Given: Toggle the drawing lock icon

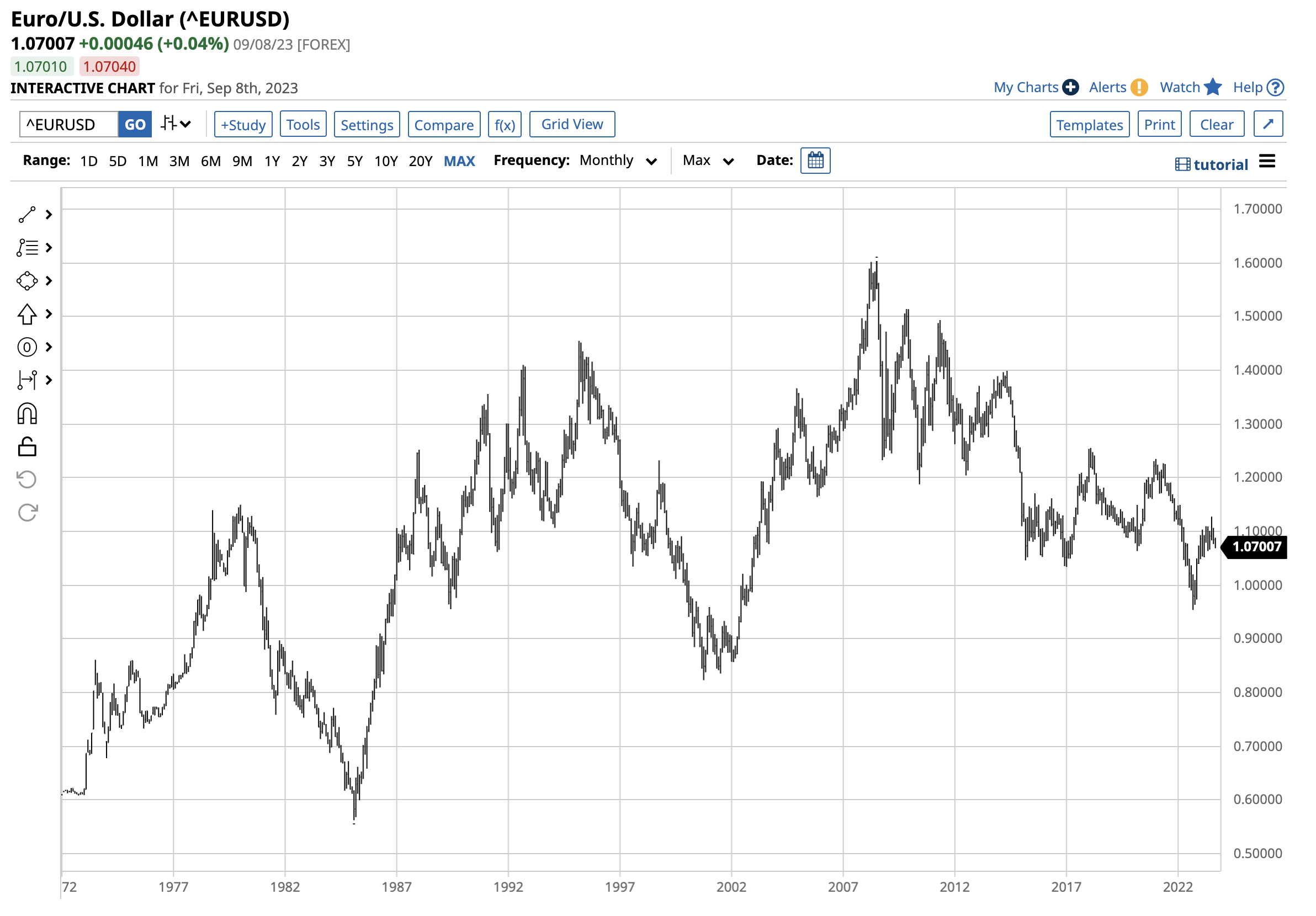Looking at the screenshot, I should 27,447.
